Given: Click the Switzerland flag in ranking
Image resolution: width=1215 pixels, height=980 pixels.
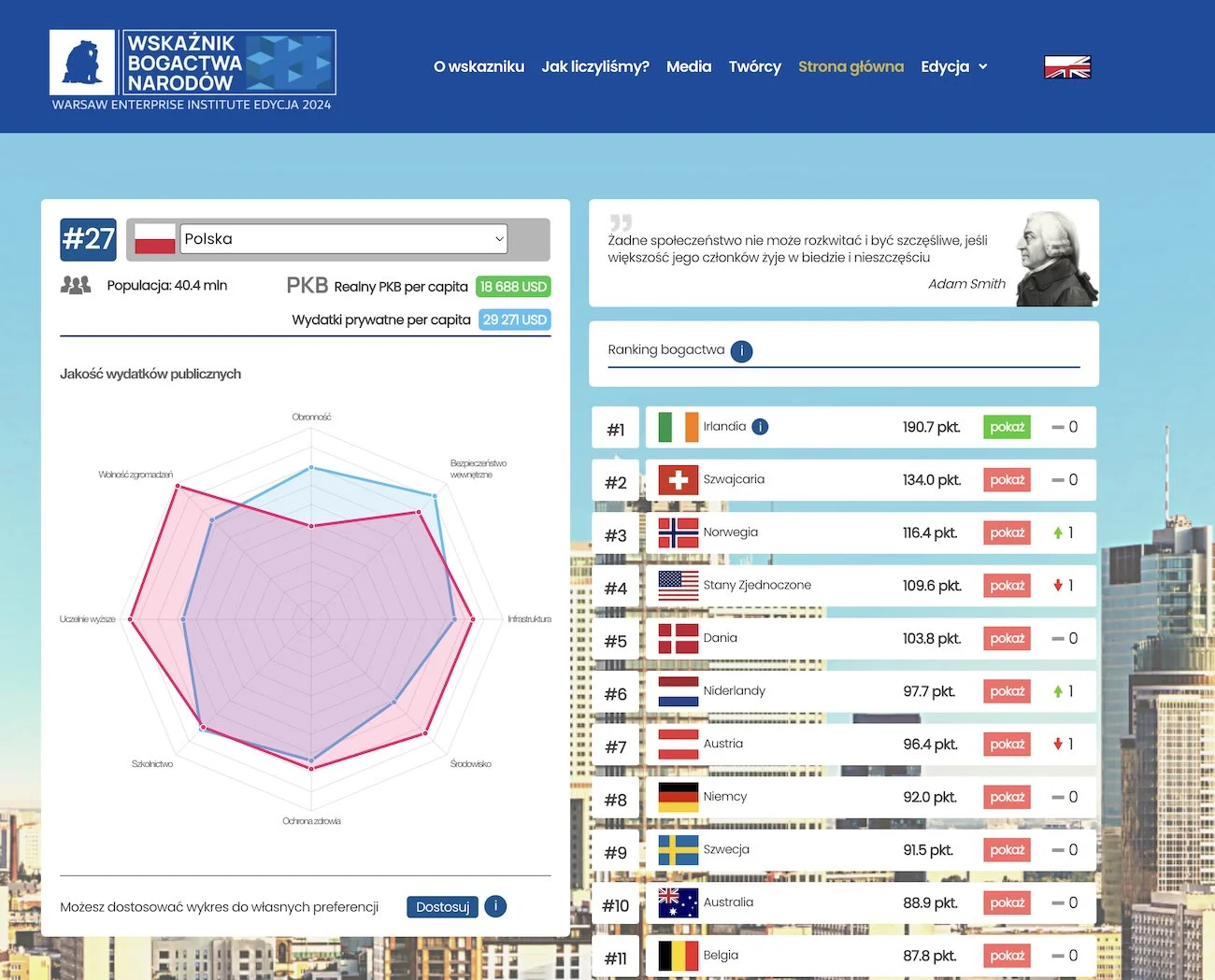Looking at the screenshot, I should pos(678,480).
